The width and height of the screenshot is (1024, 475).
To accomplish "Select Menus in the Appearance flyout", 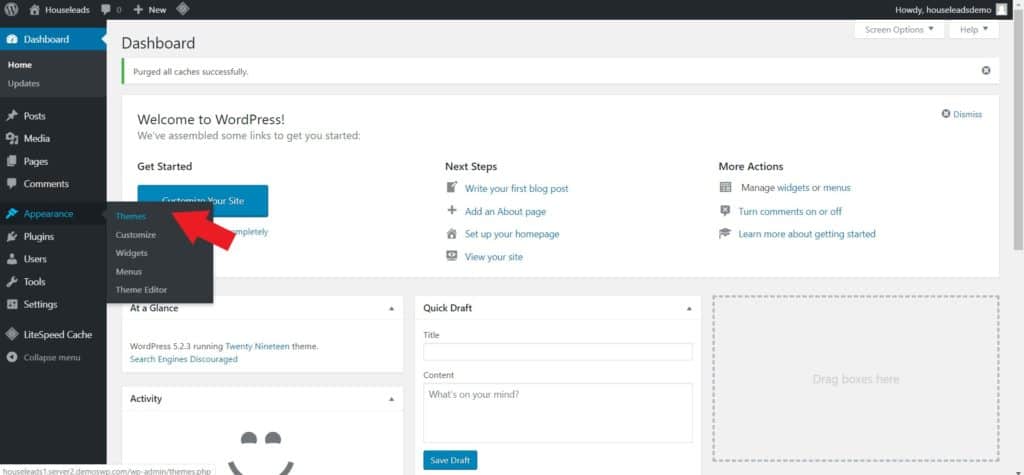I will 129,271.
